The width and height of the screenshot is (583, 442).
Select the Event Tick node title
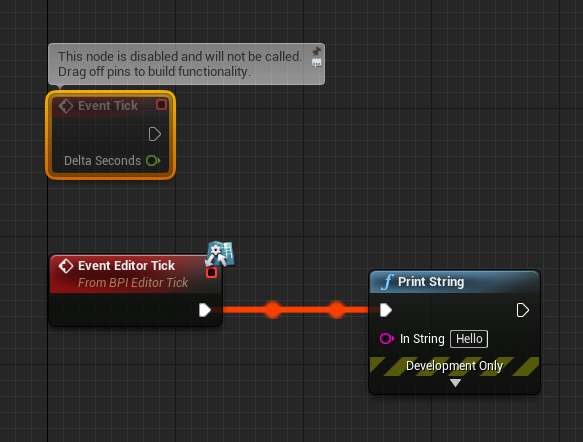click(x=108, y=106)
